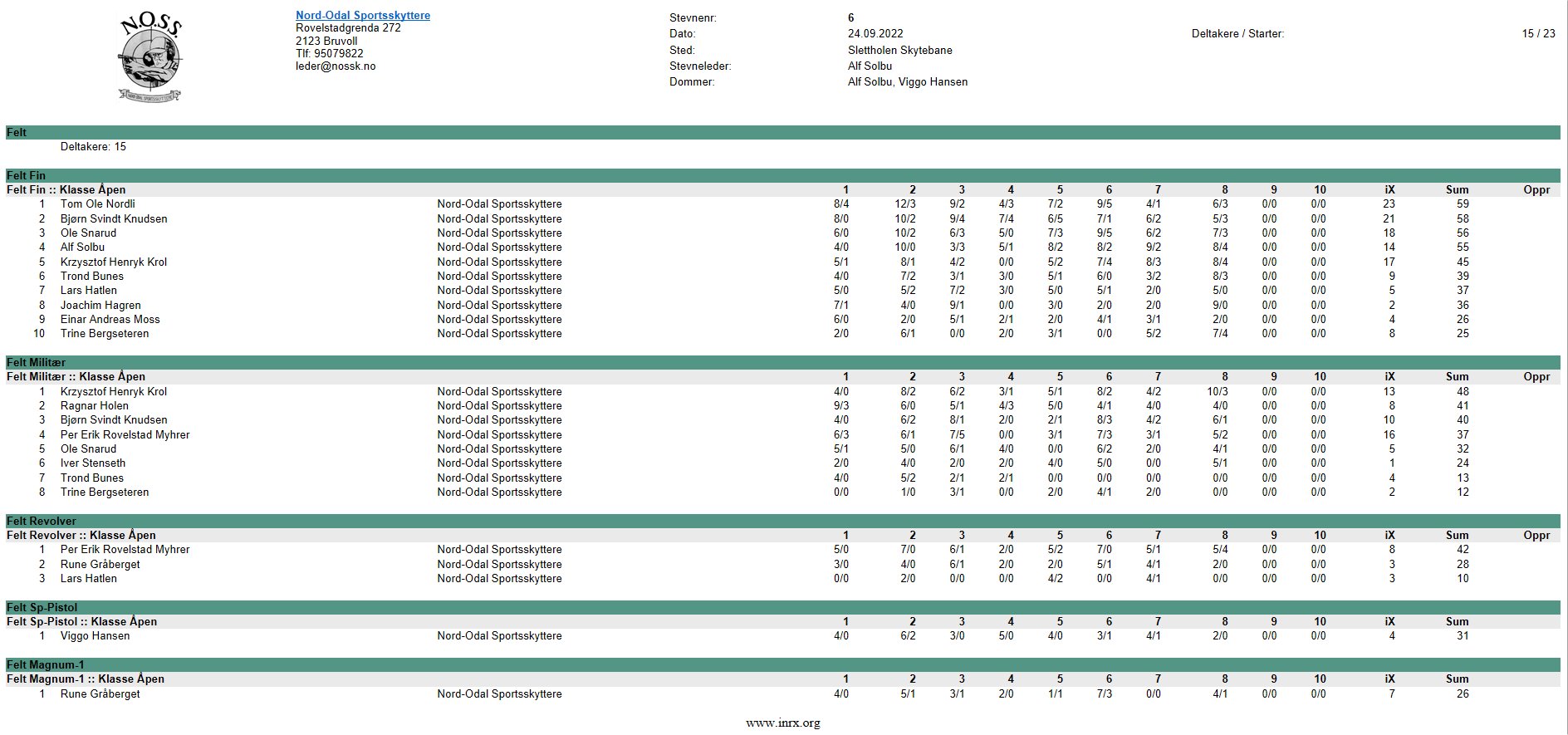Select Tom Ole Nordli in Felt Fin
The width and height of the screenshot is (1568, 735).
(x=98, y=204)
